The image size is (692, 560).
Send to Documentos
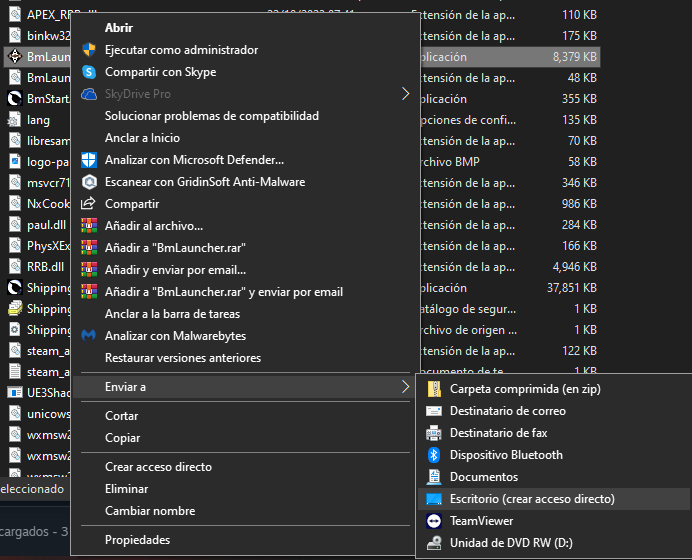point(484,477)
